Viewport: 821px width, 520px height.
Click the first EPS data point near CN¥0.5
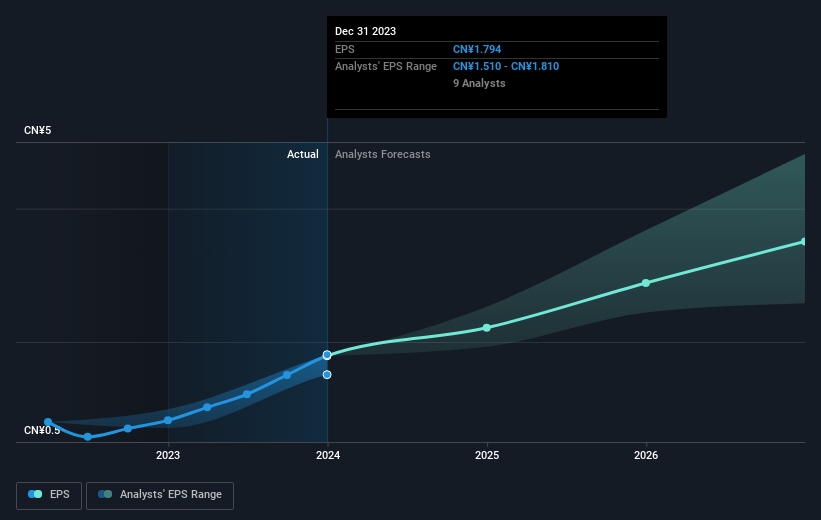pyautogui.click(x=48, y=422)
